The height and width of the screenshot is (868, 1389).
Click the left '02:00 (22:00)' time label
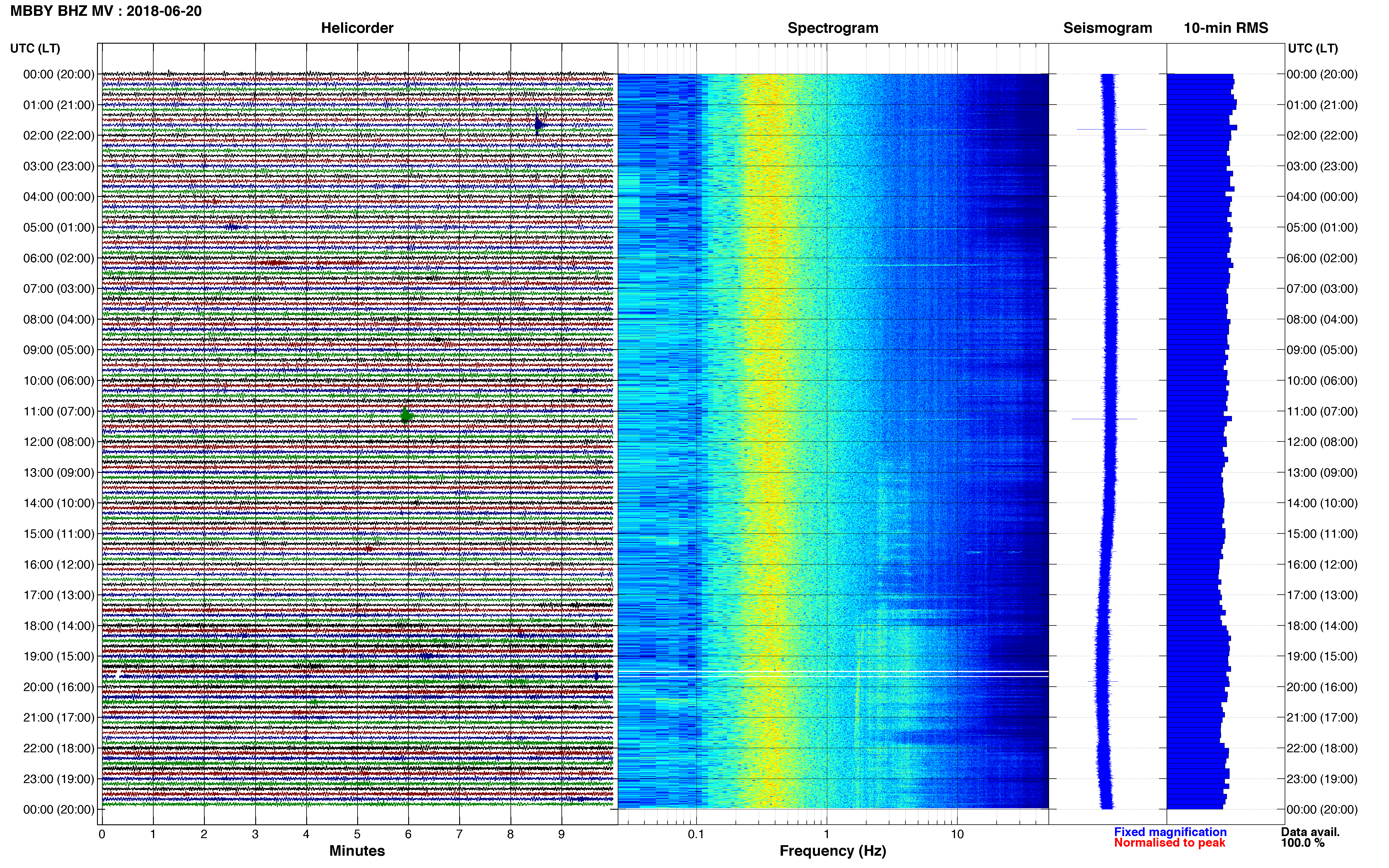(x=59, y=135)
